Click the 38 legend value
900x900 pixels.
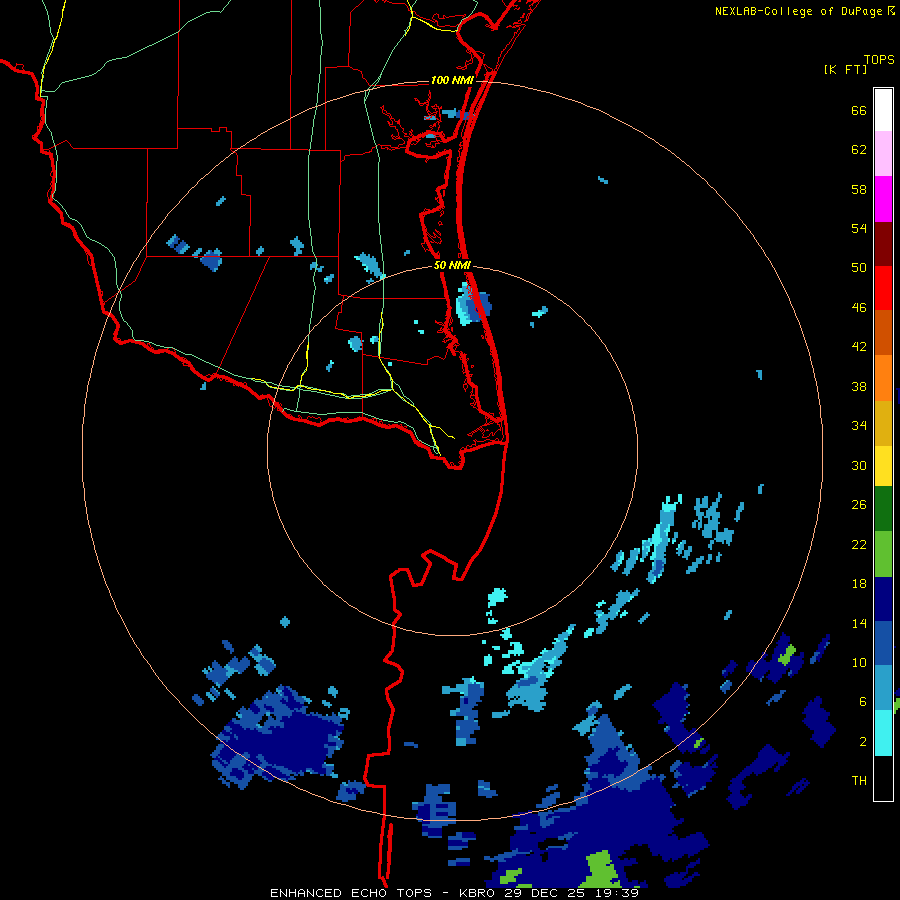[859, 386]
